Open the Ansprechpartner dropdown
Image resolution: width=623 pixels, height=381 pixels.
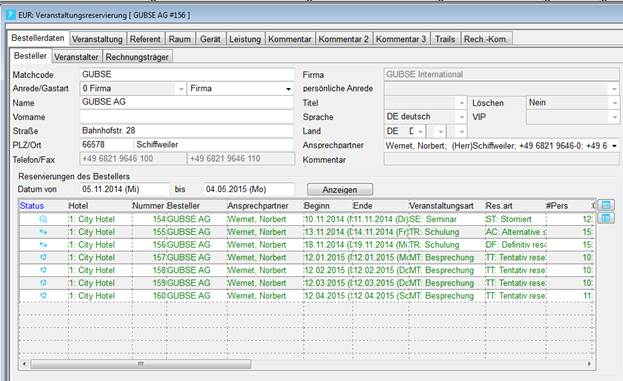coord(614,146)
